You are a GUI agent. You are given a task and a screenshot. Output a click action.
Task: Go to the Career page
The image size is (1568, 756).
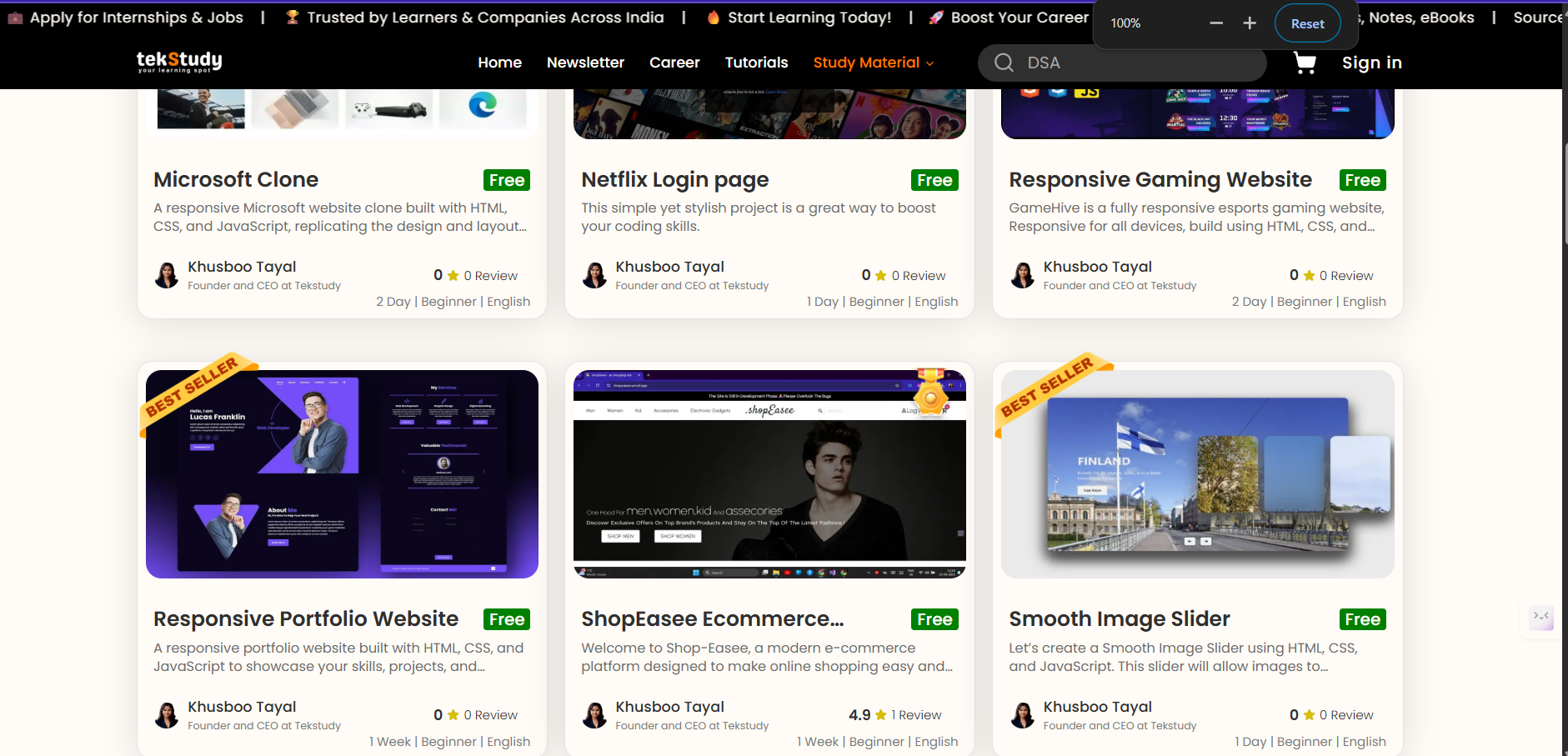[674, 63]
